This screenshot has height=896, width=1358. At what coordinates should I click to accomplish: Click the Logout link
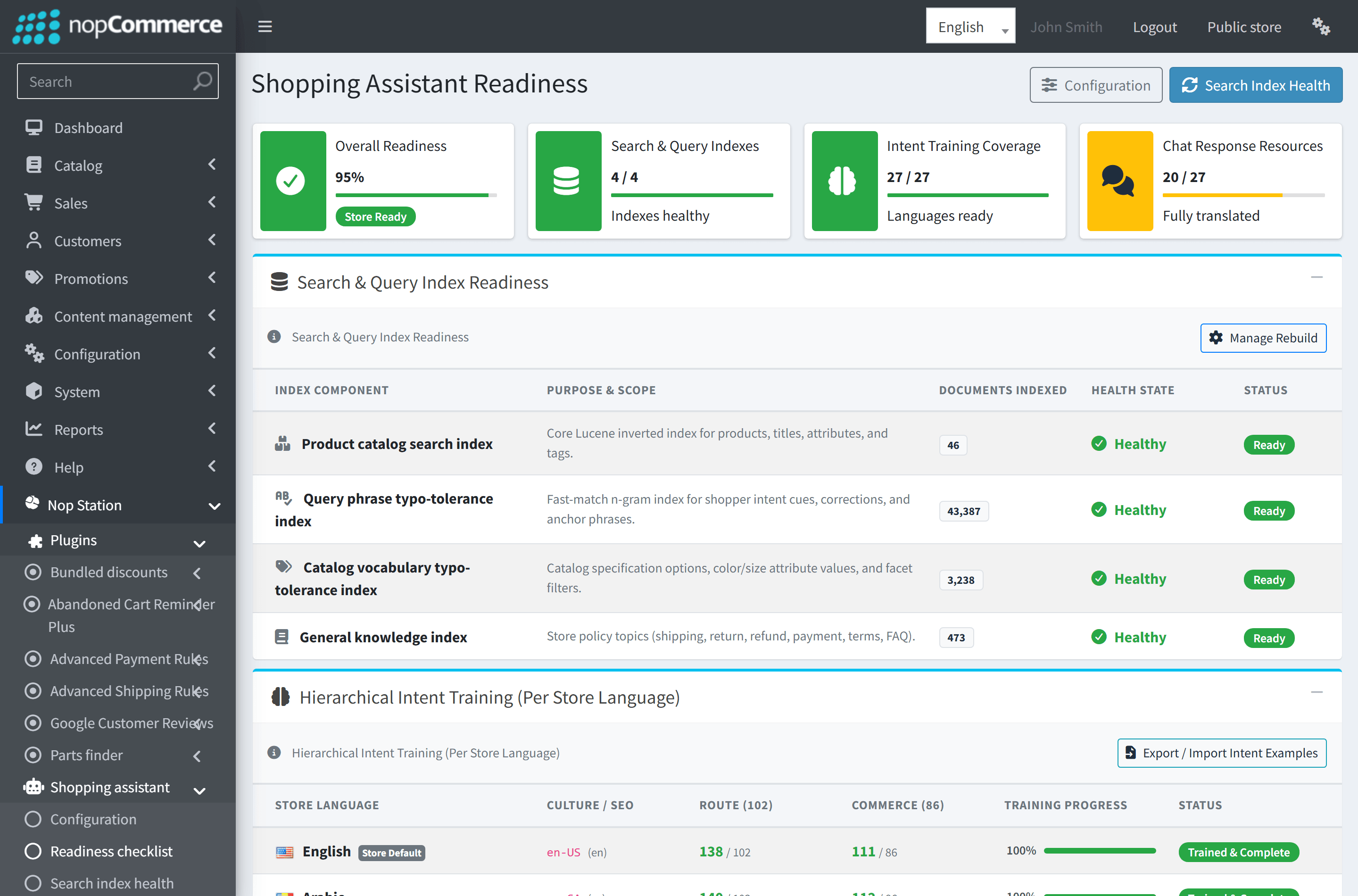[x=1155, y=26]
